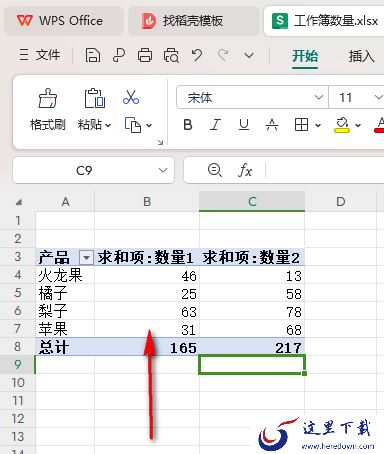Click the 总计 cell
Viewport: 384px width, 454px height.
click(65, 347)
